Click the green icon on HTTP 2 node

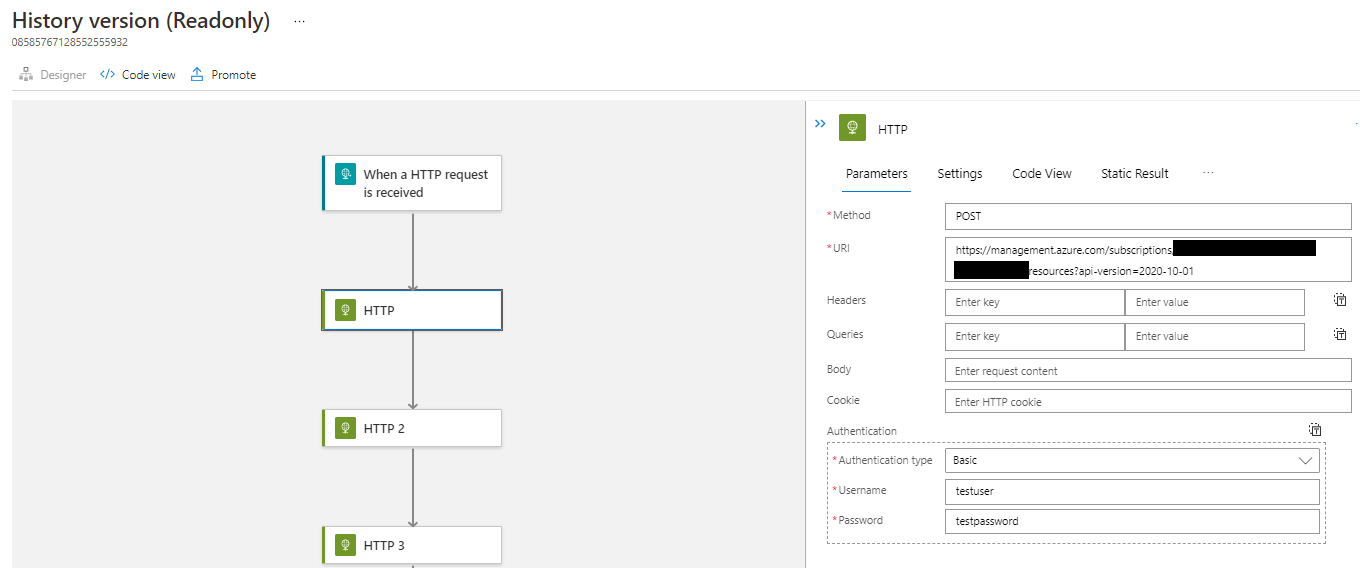(345, 428)
